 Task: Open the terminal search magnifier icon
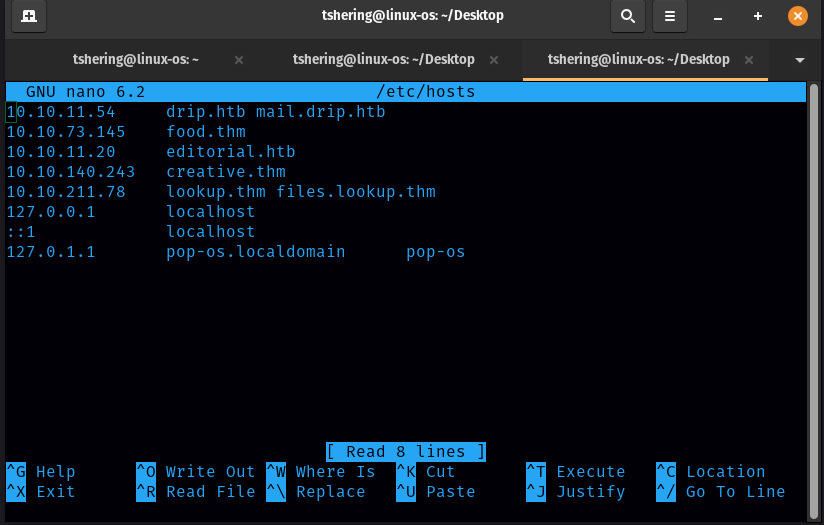point(627,16)
